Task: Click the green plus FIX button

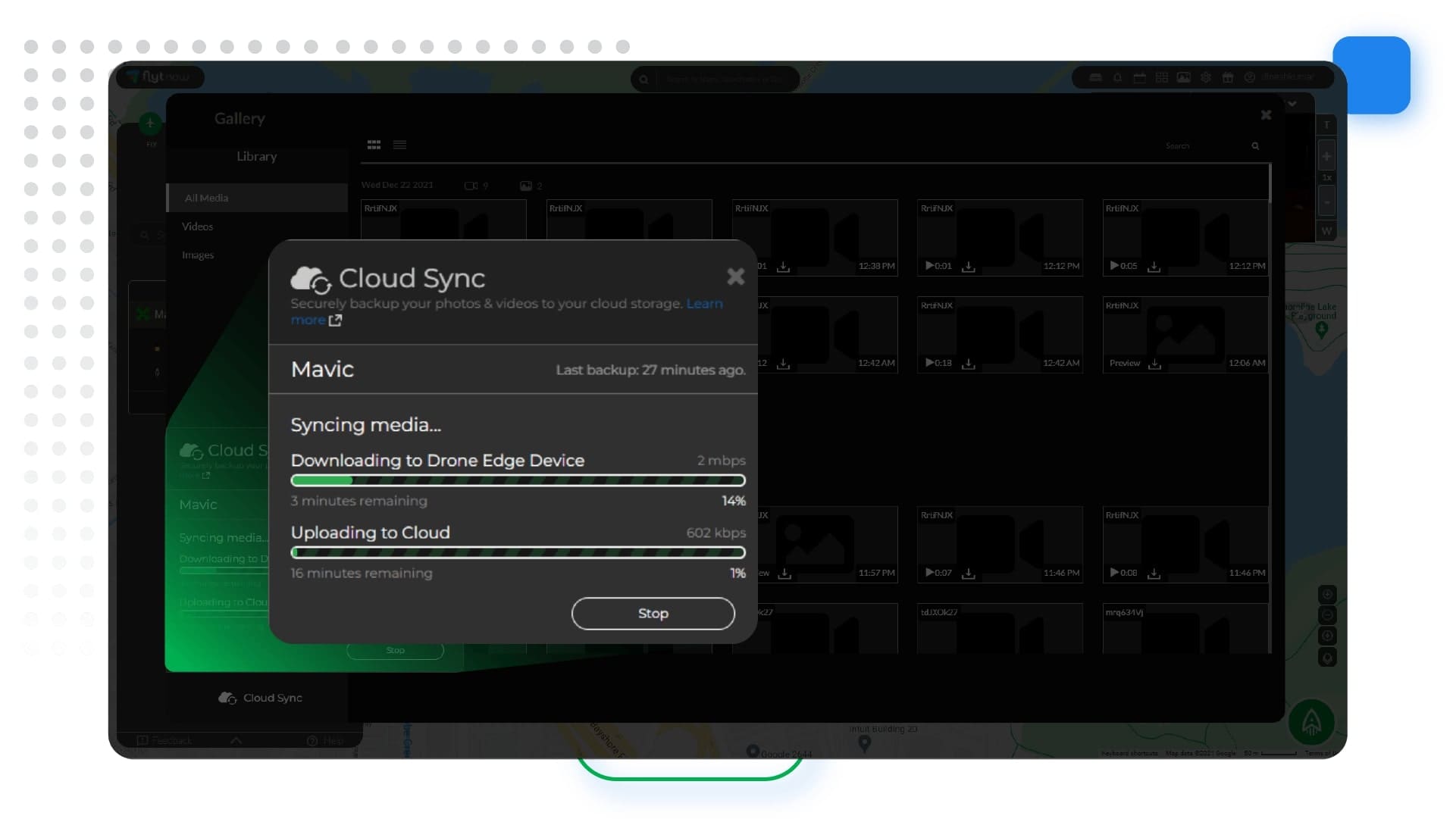Action: pos(150,123)
